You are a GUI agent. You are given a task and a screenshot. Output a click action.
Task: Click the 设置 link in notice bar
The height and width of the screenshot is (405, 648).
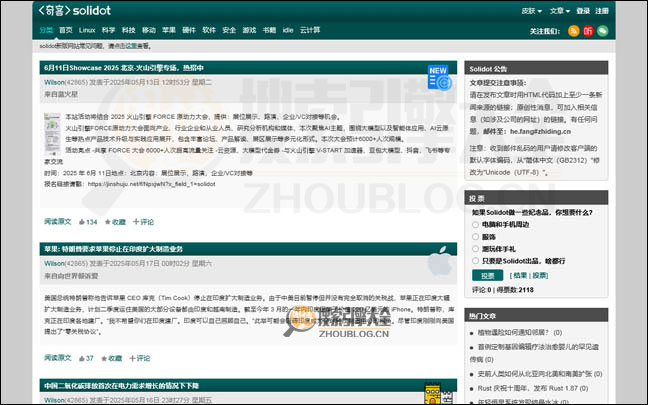131,46
